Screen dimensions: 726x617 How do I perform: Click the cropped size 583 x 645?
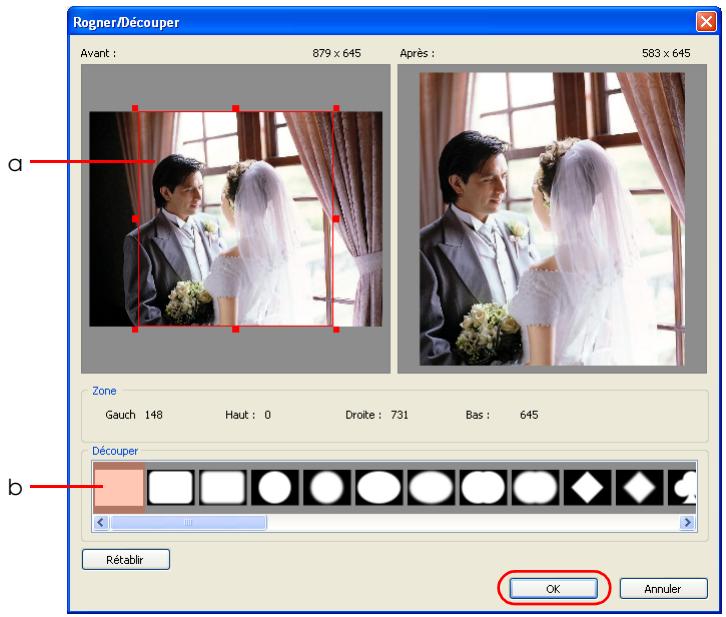(666, 53)
